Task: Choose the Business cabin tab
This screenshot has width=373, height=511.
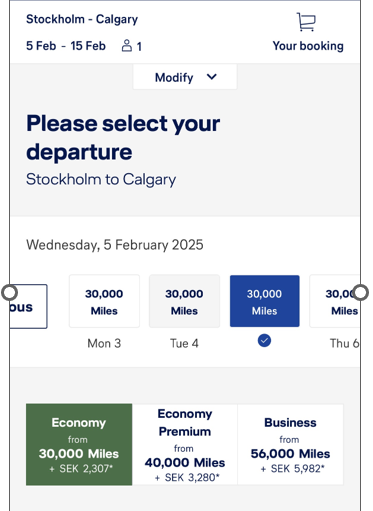Action: point(290,444)
